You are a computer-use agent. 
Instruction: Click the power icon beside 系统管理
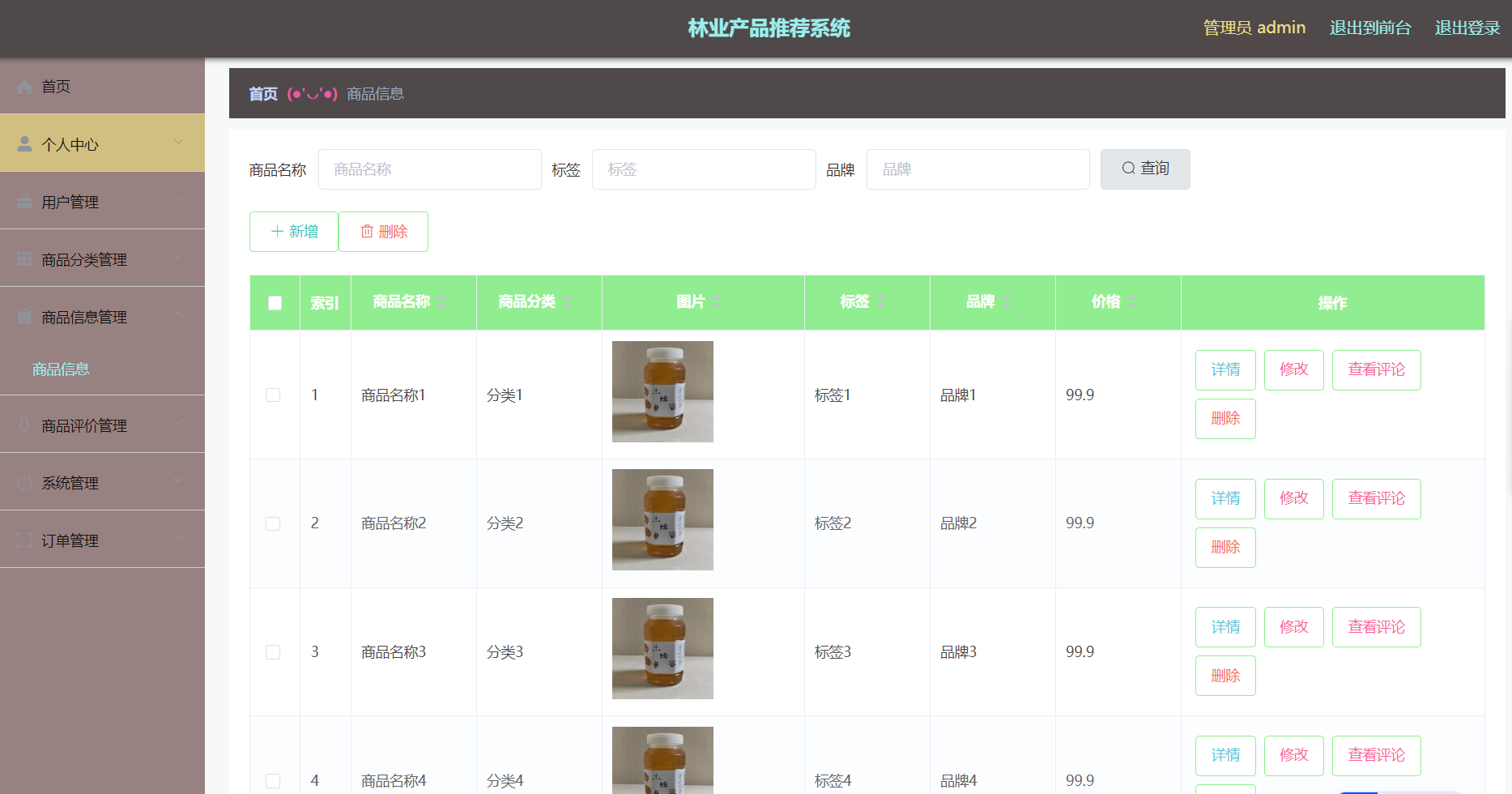click(24, 483)
